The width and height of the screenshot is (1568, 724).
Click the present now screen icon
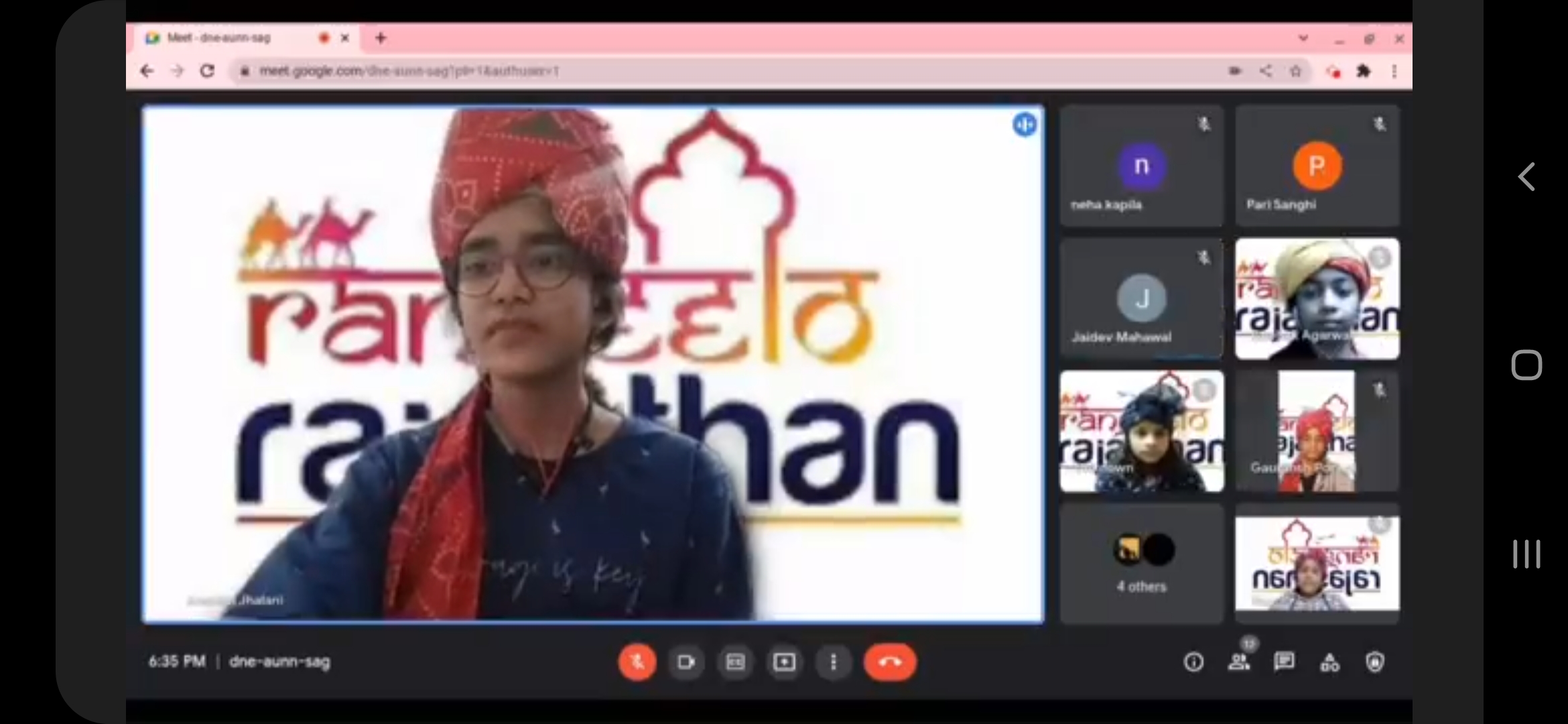[784, 662]
